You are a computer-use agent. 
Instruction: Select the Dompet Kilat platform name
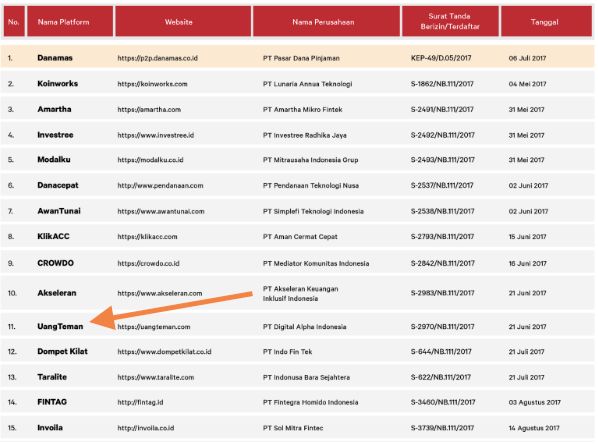click(x=62, y=351)
